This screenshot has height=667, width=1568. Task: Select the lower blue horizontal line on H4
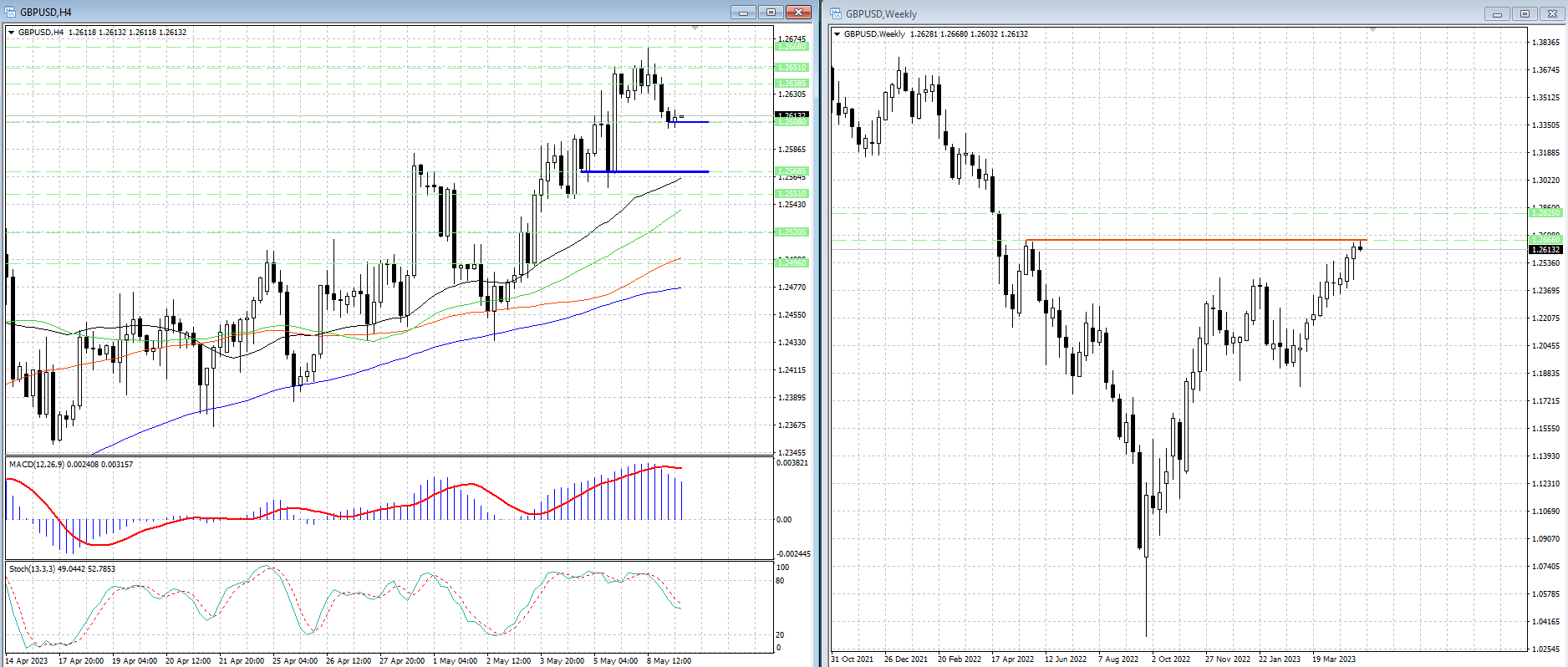pos(644,171)
